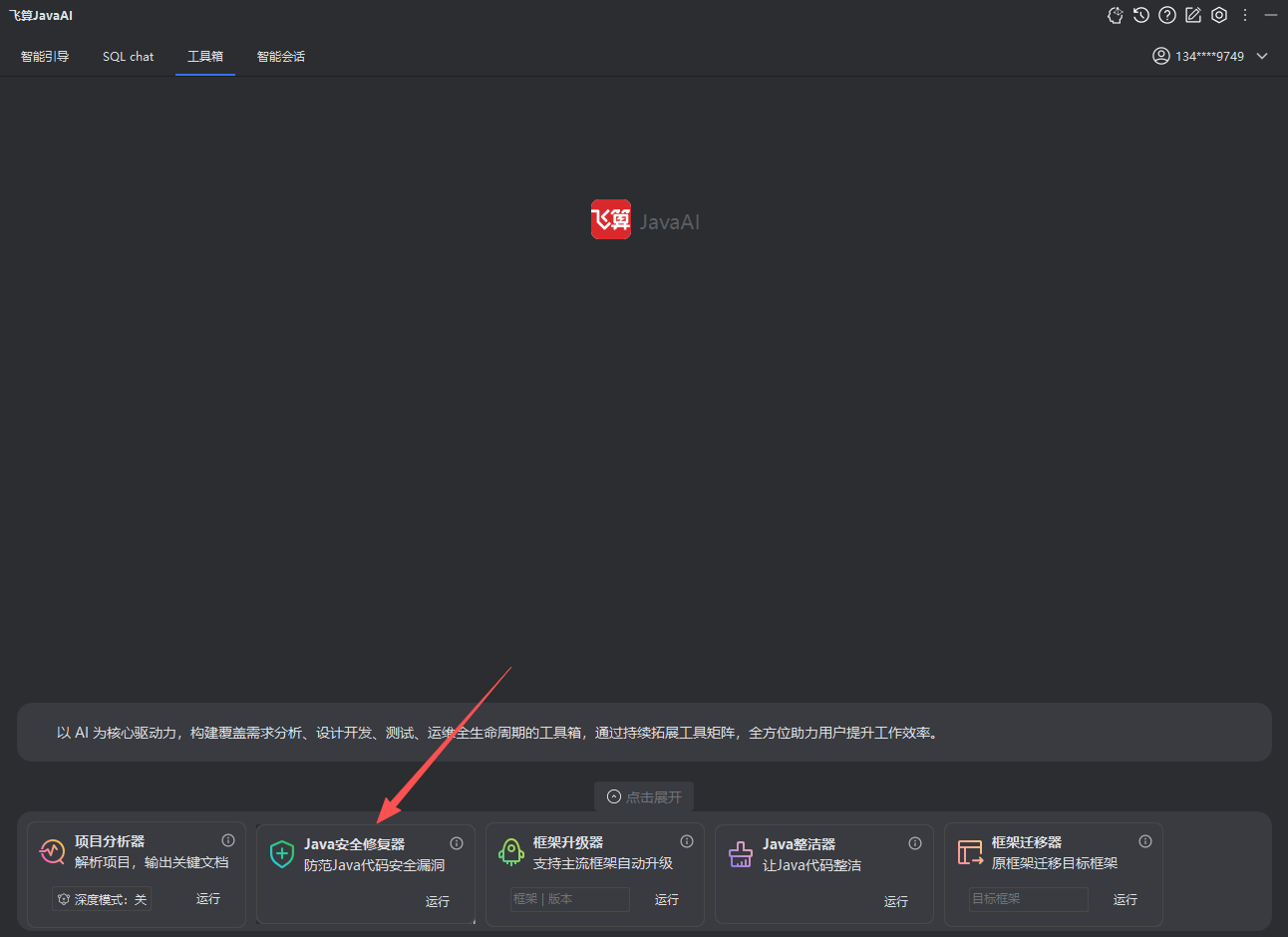Click the 项目分析器 title text

click(x=110, y=841)
